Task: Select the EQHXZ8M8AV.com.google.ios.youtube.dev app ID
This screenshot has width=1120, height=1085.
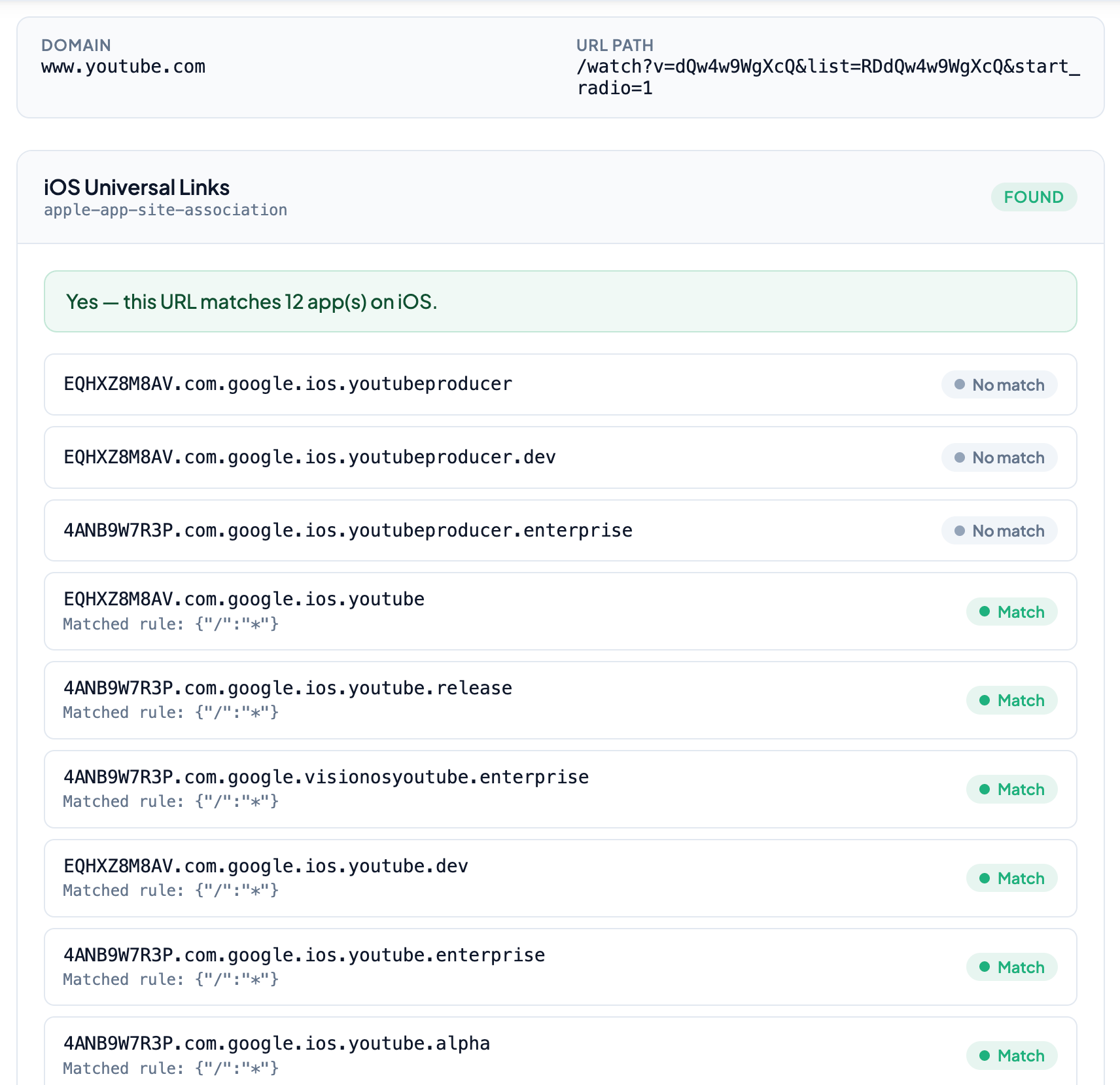Action: 266,866
